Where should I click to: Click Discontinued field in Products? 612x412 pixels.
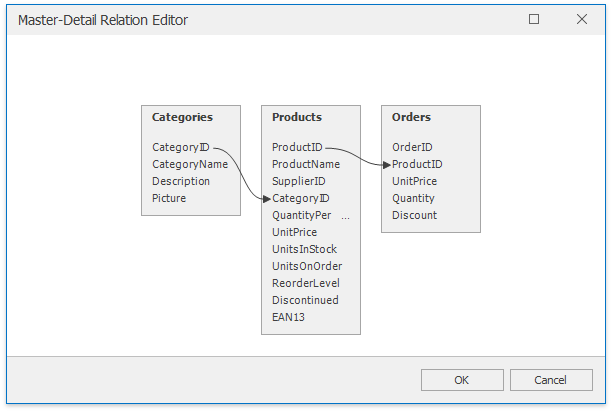pyautogui.click(x=305, y=300)
